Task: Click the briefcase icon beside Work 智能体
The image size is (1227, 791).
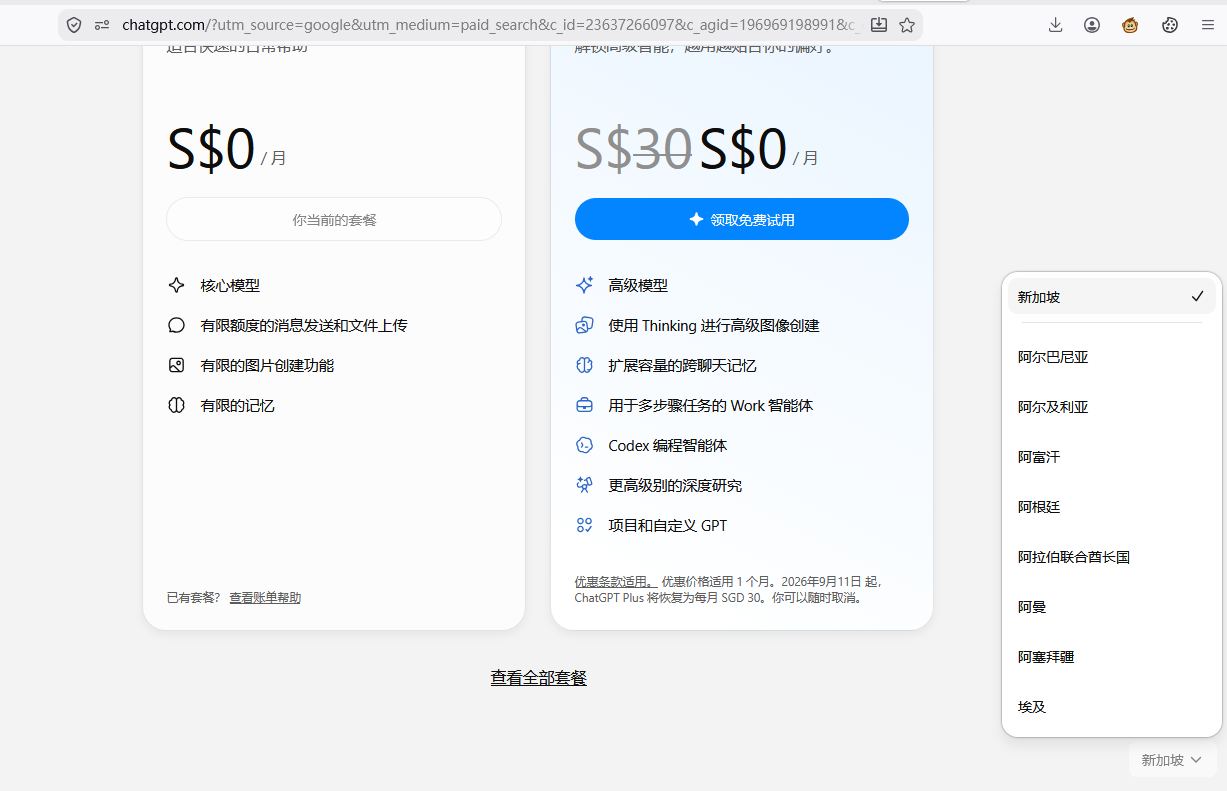Action: click(585, 405)
